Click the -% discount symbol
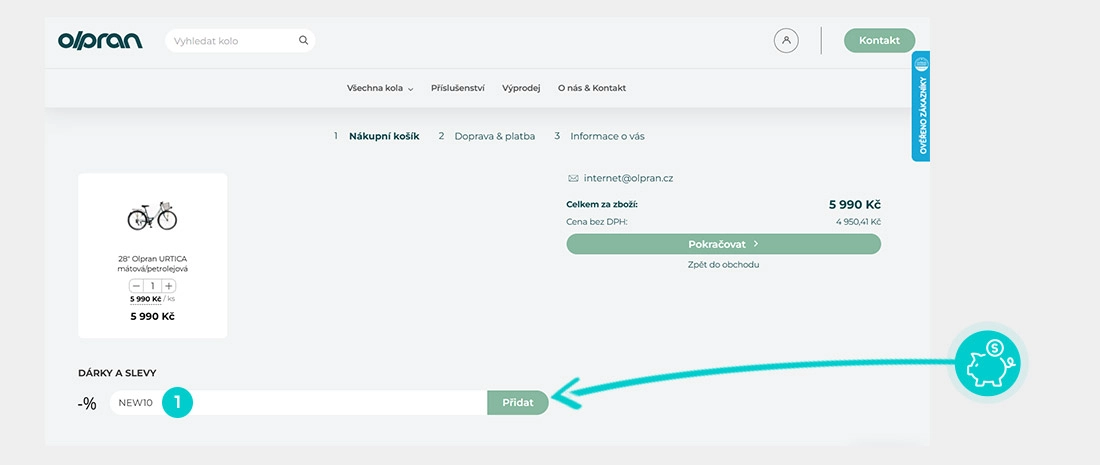 pyautogui.click(x=87, y=404)
